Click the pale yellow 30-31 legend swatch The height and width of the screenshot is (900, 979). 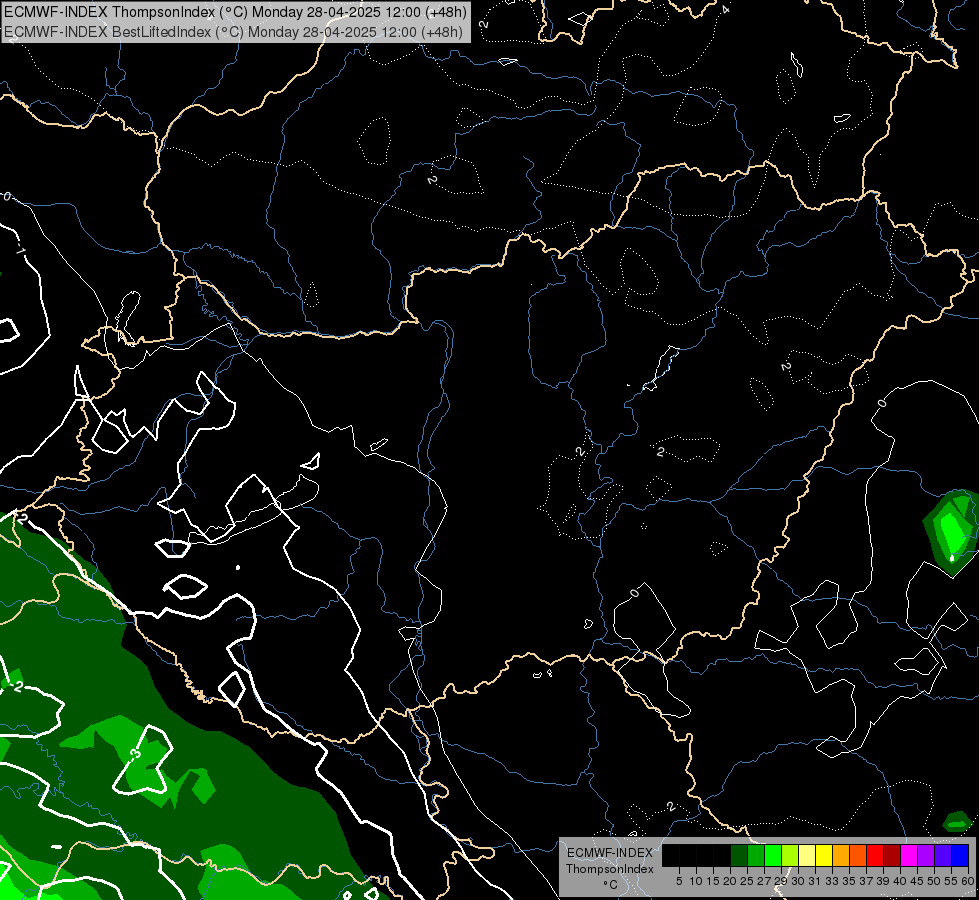(807, 855)
